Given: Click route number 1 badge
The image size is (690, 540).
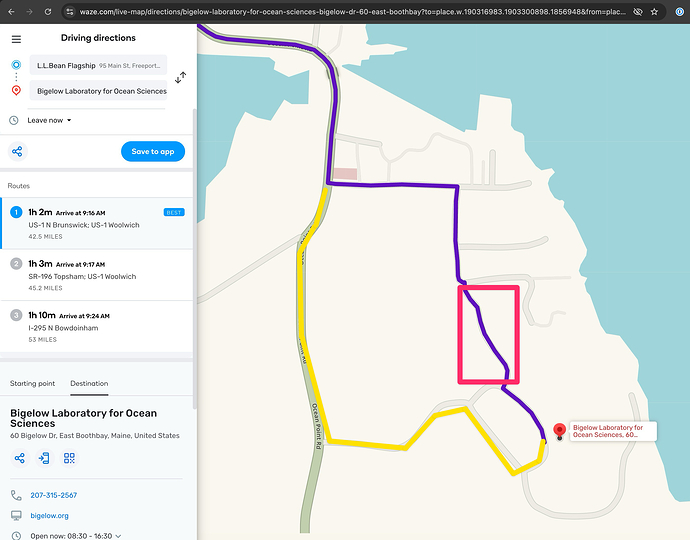Looking at the screenshot, I should coord(16,212).
